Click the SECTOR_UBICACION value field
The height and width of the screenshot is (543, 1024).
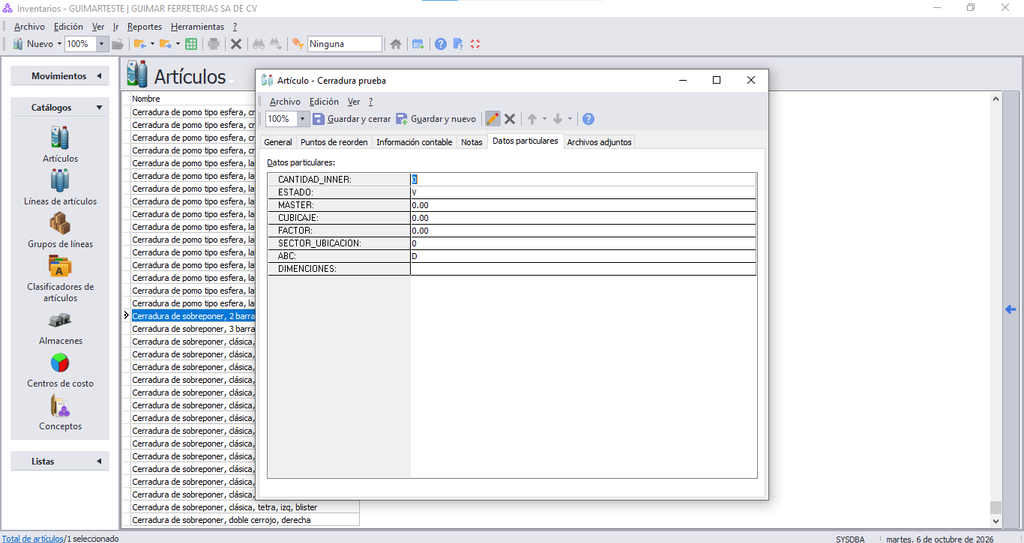point(583,243)
